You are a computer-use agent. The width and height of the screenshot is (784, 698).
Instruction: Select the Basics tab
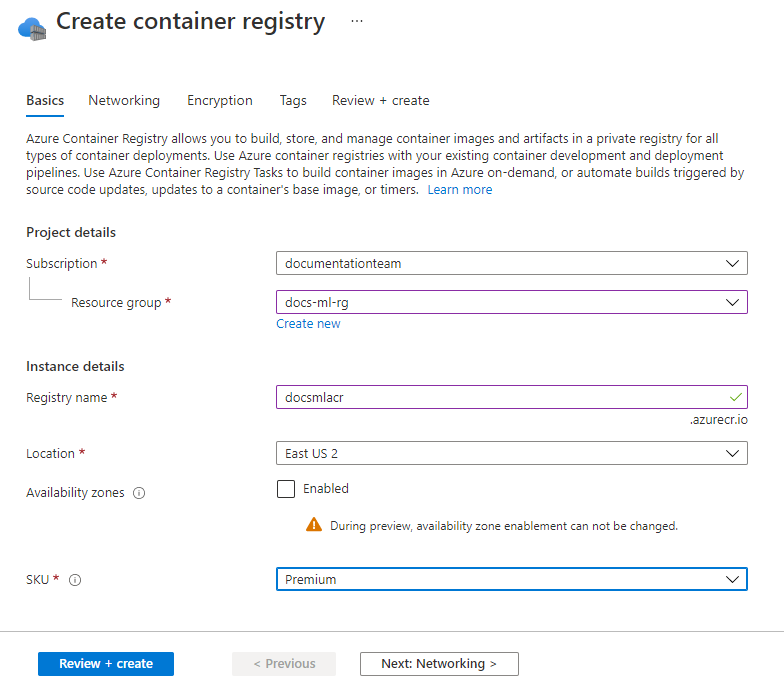click(45, 101)
